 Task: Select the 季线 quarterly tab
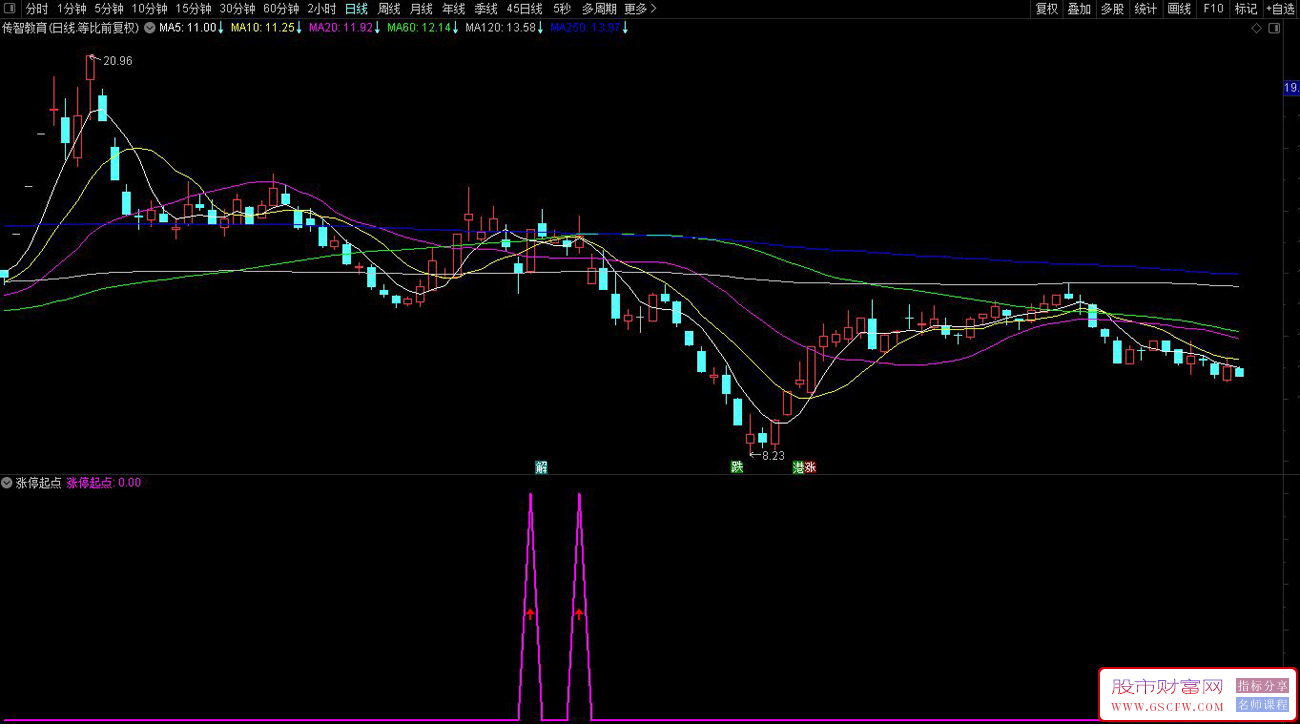pos(486,9)
